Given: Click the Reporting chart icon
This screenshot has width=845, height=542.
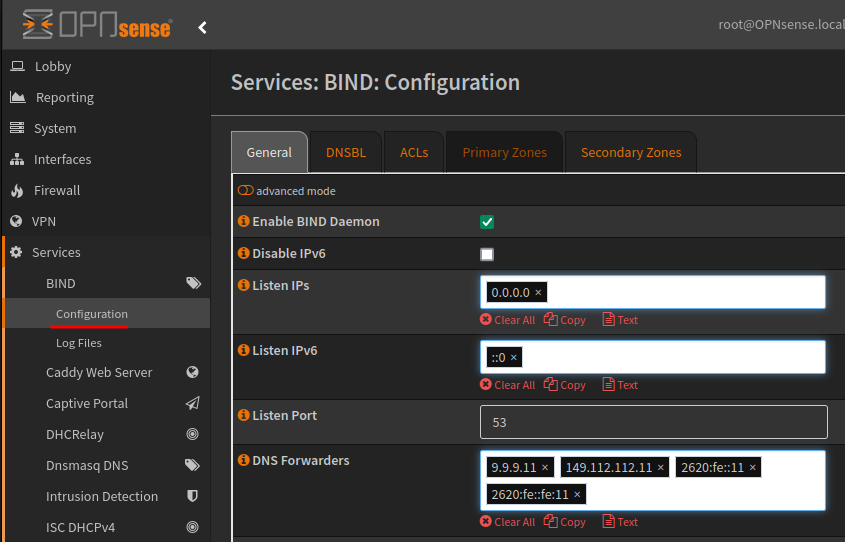Looking at the screenshot, I should click(18, 97).
